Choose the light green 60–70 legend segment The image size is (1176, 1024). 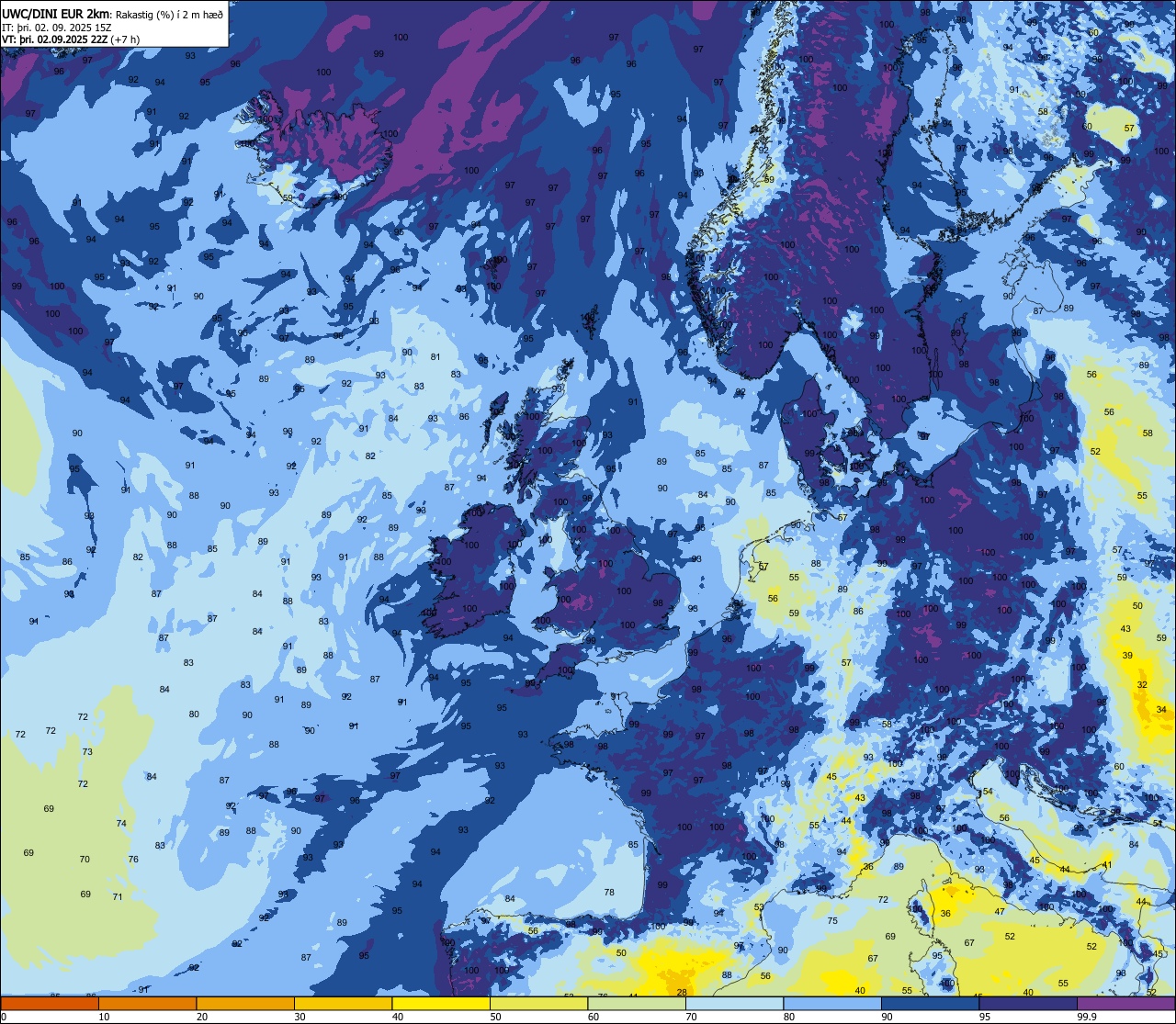point(637,1003)
